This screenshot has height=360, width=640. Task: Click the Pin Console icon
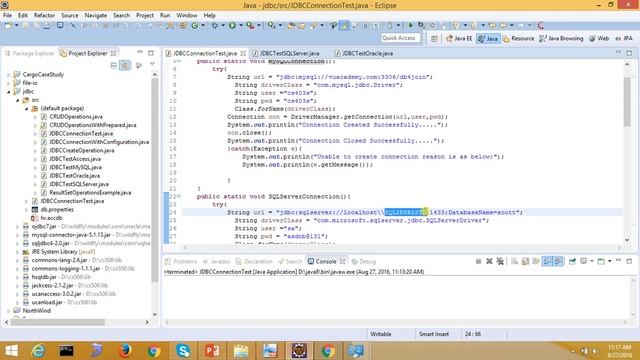tap(573, 261)
